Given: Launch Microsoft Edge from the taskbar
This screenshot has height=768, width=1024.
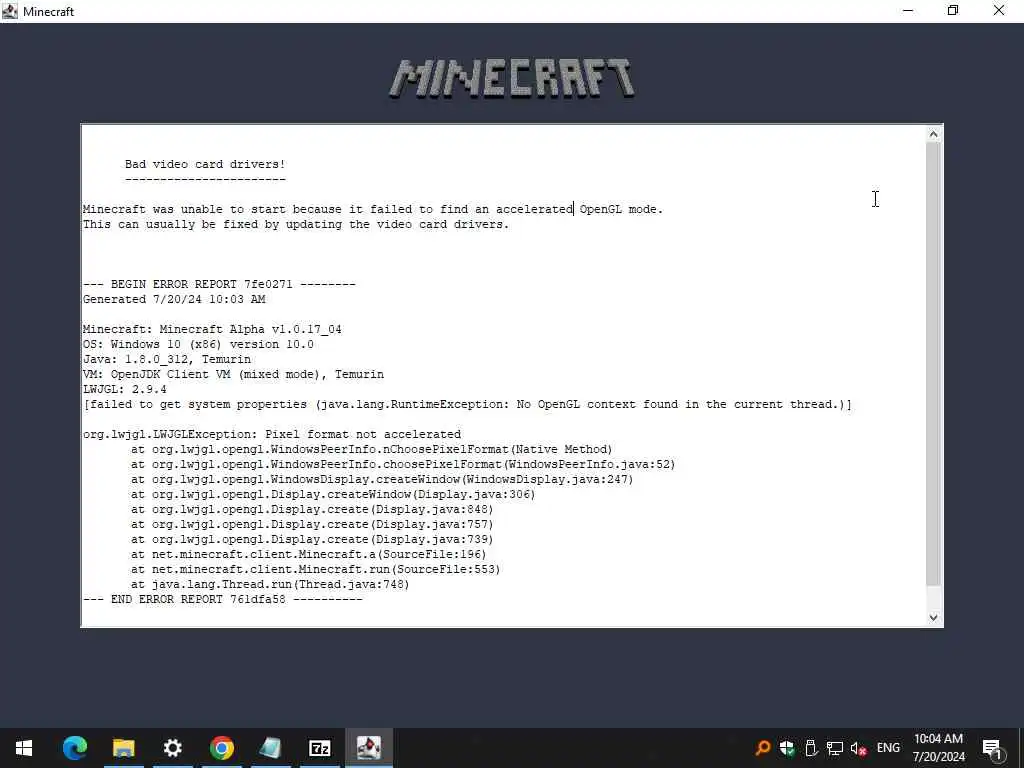Looking at the screenshot, I should click(x=74, y=748).
